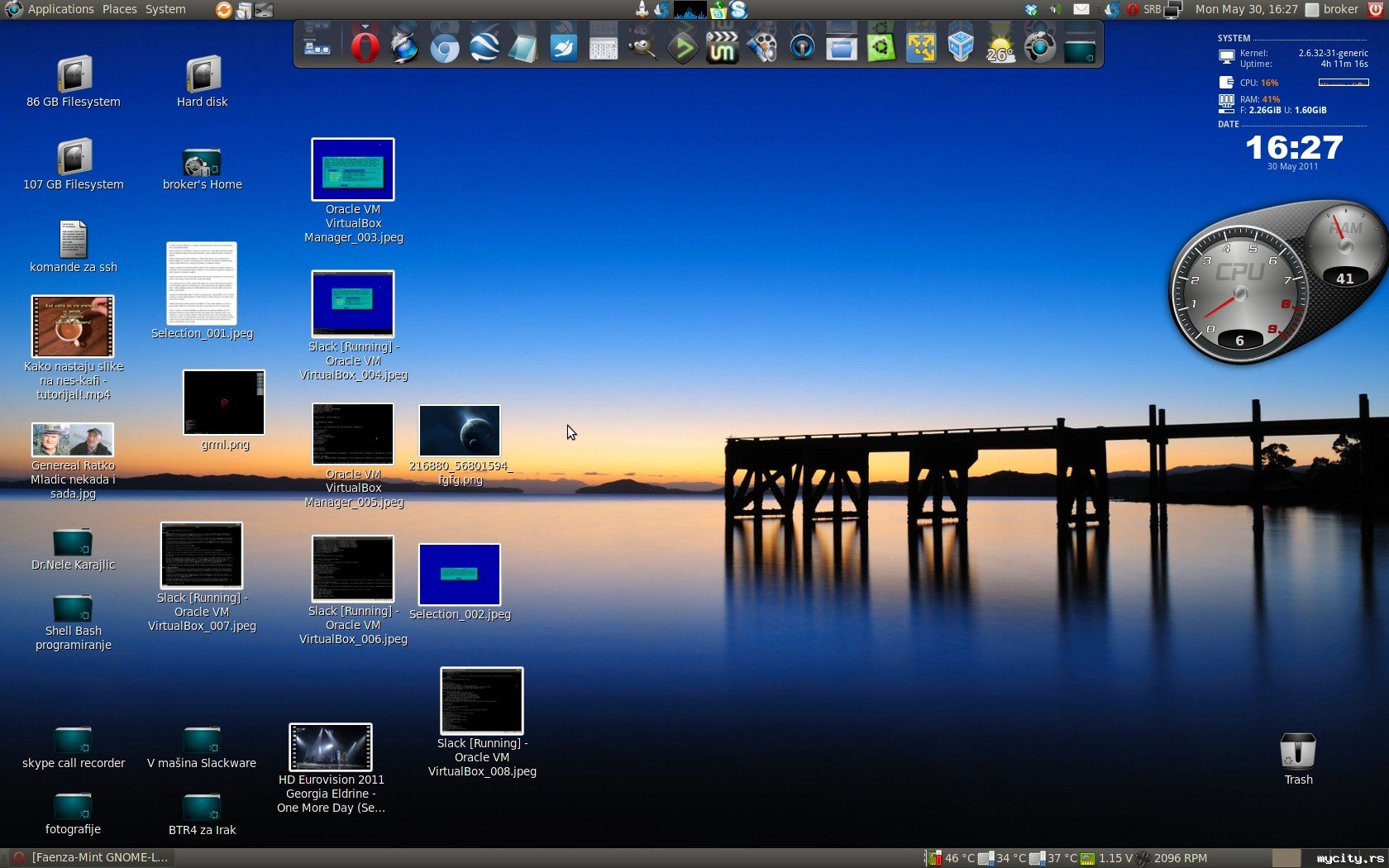
Task: Open GIMP from the dock
Action: [x=642, y=47]
